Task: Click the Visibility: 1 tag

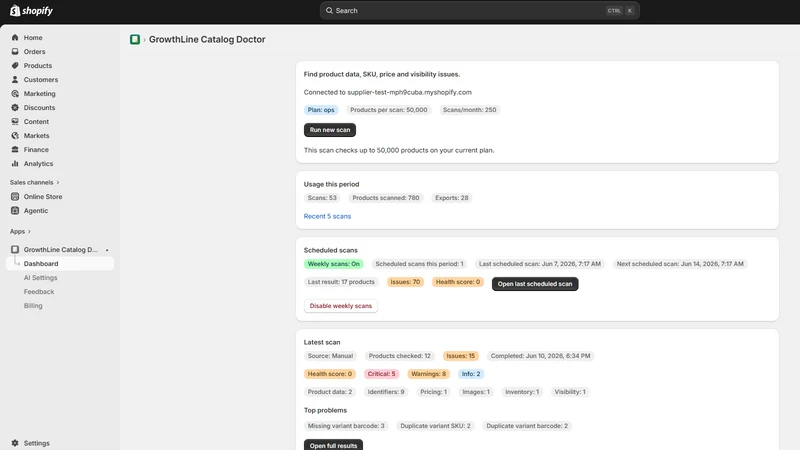Action: (x=570, y=392)
